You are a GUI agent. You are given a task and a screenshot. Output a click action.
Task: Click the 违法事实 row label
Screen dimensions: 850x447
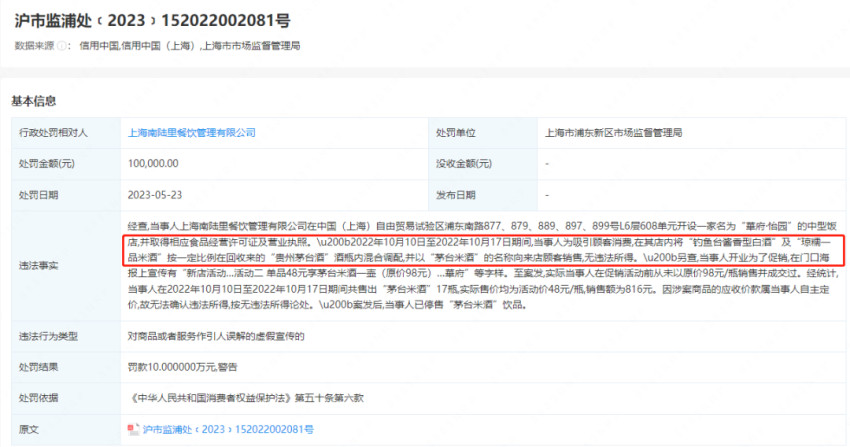coord(38,265)
